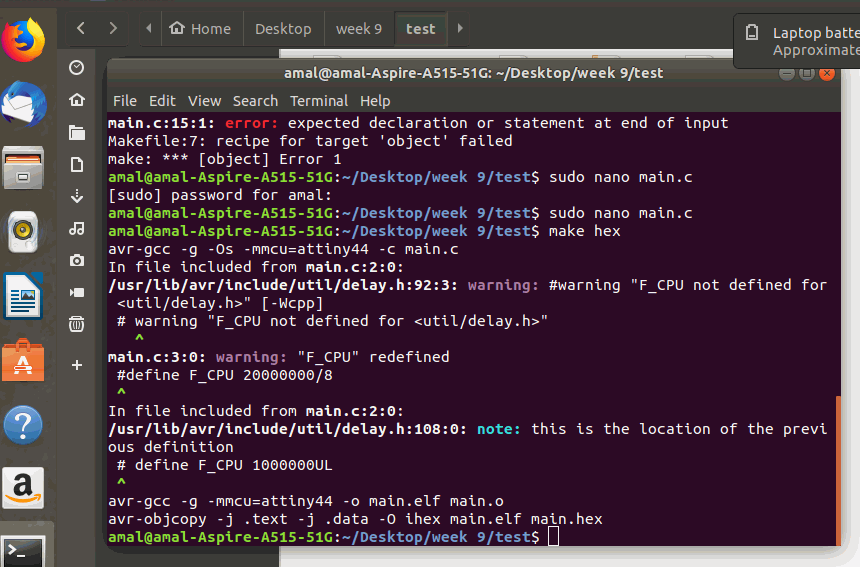Click "# define F_CPU 1000000UL" line
Screen dimensions: 860x567
pyautogui.click(x=225, y=465)
